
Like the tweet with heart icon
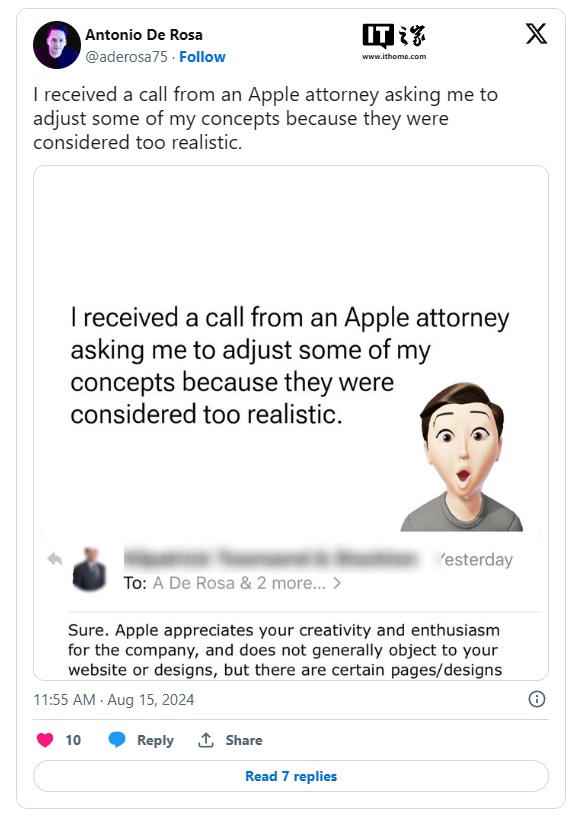[x=45, y=740]
